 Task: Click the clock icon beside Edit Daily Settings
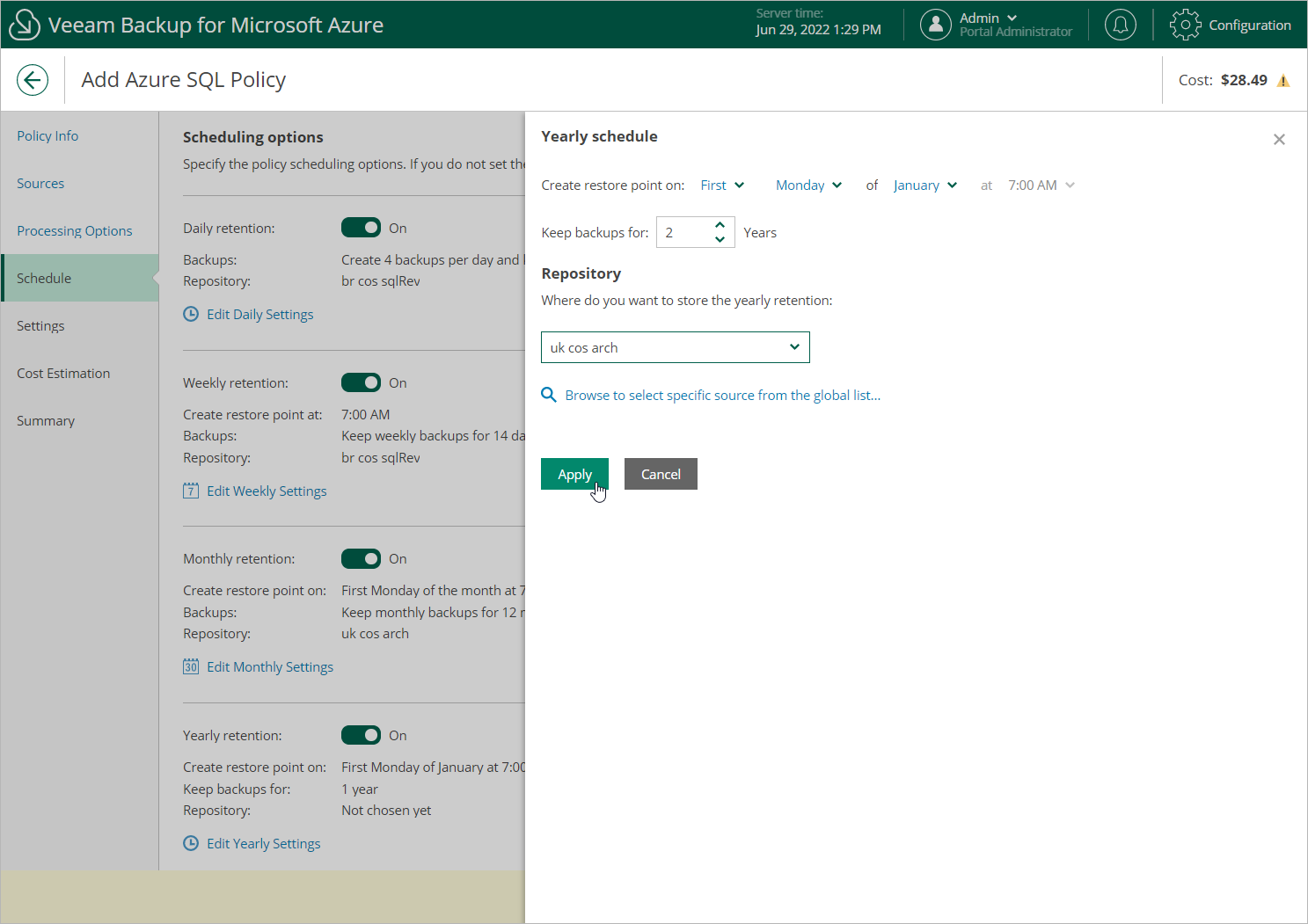coord(191,314)
